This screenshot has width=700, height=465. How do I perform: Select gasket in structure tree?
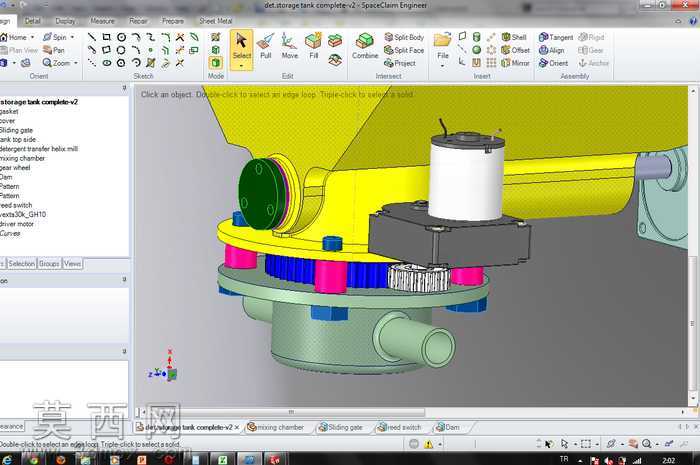tap(9, 111)
